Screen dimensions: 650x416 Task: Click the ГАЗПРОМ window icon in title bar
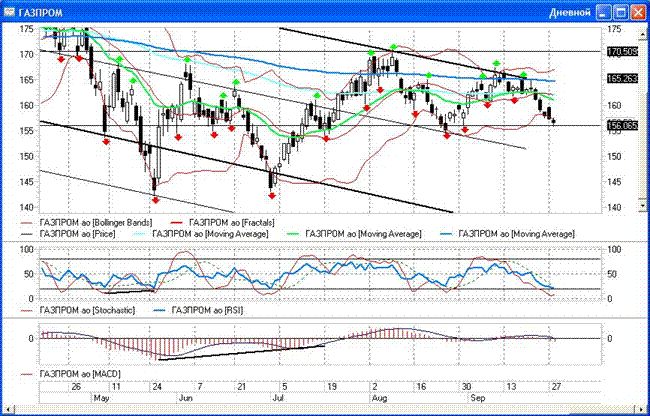[10, 12]
